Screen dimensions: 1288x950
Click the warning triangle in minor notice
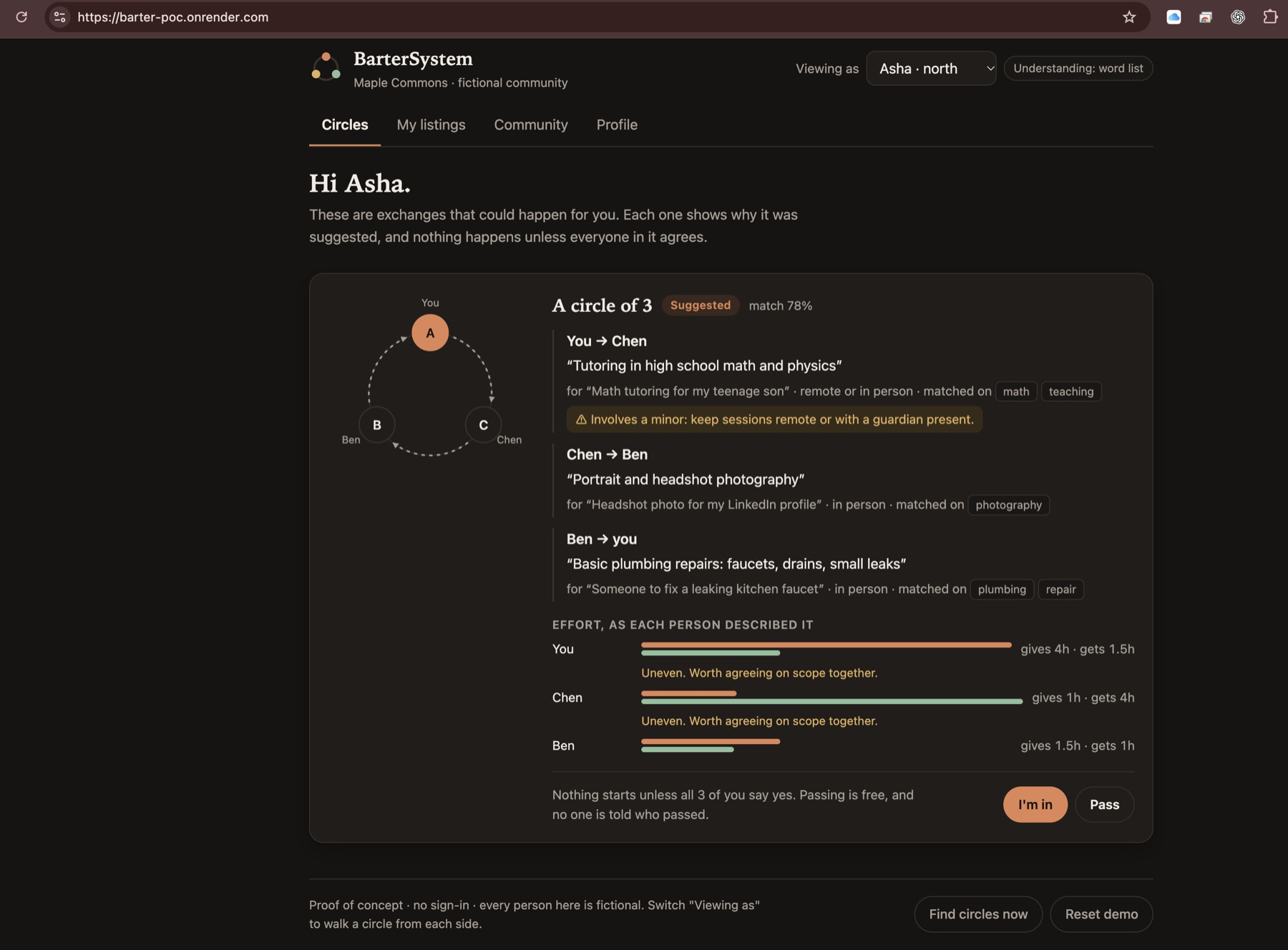pos(581,420)
